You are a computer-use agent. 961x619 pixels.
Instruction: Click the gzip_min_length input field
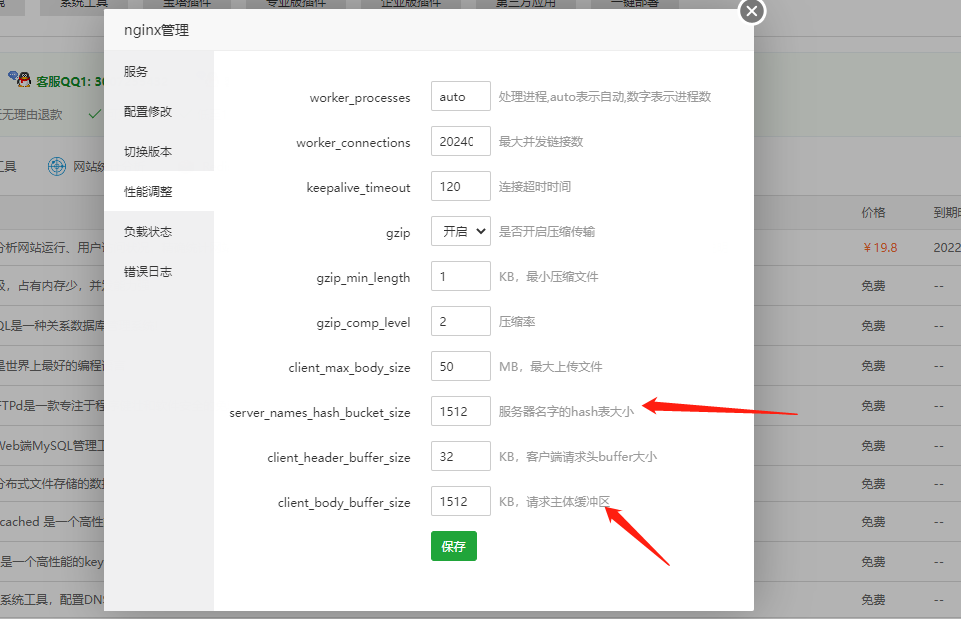click(x=460, y=276)
